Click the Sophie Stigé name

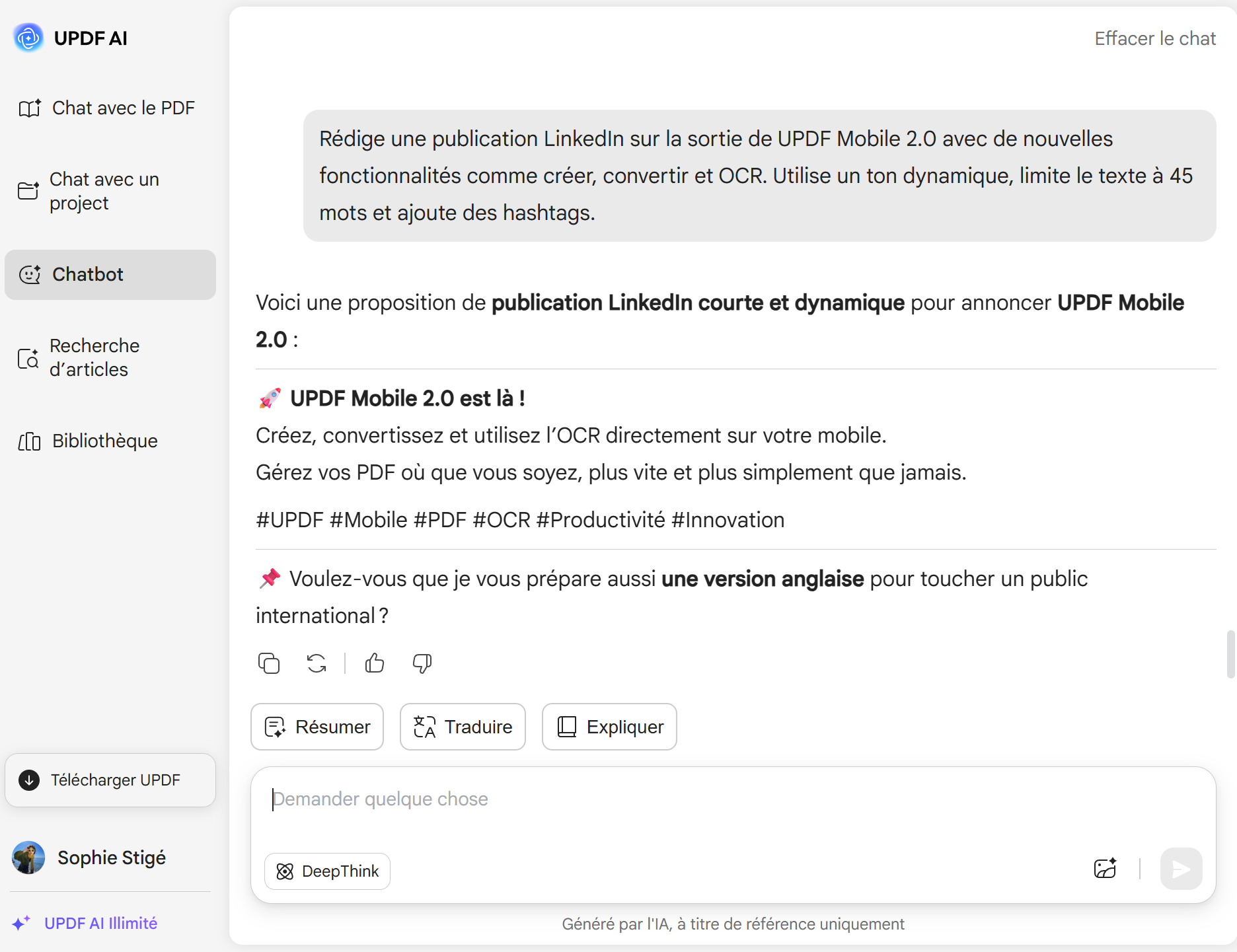pos(112,858)
